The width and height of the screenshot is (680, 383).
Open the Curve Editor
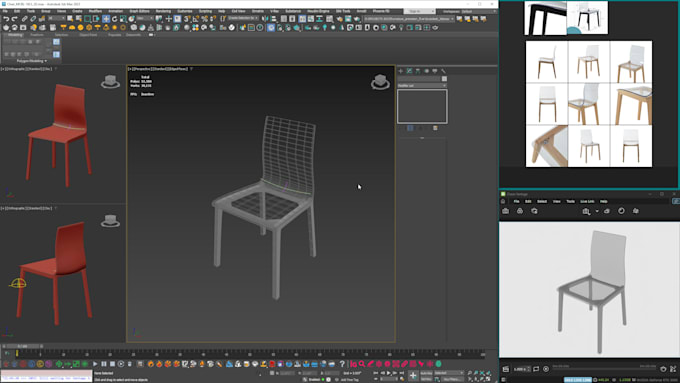point(311,19)
